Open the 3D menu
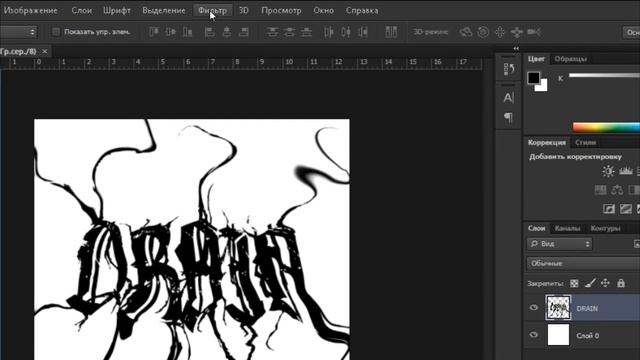The height and width of the screenshot is (360, 640). (x=244, y=11)
